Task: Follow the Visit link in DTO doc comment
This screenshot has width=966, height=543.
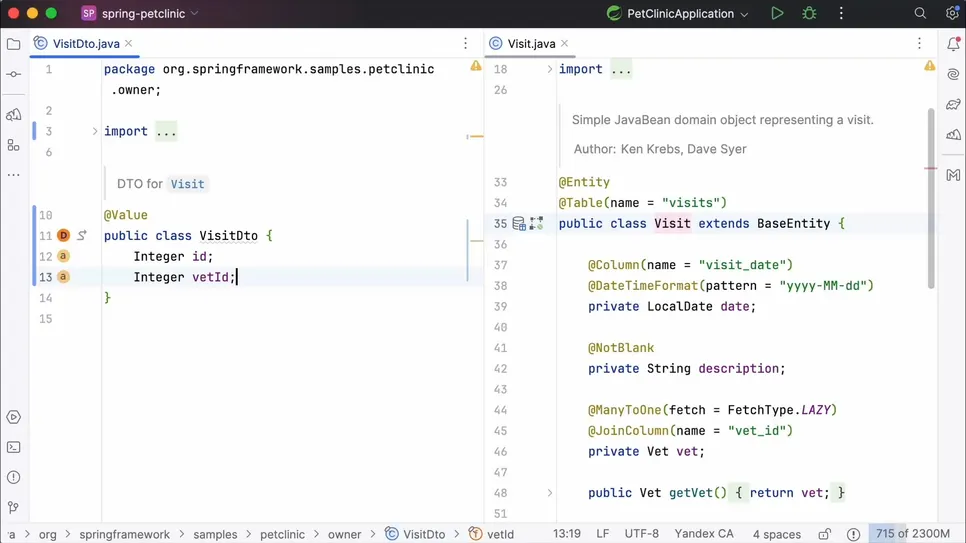Action: [187, 184]
